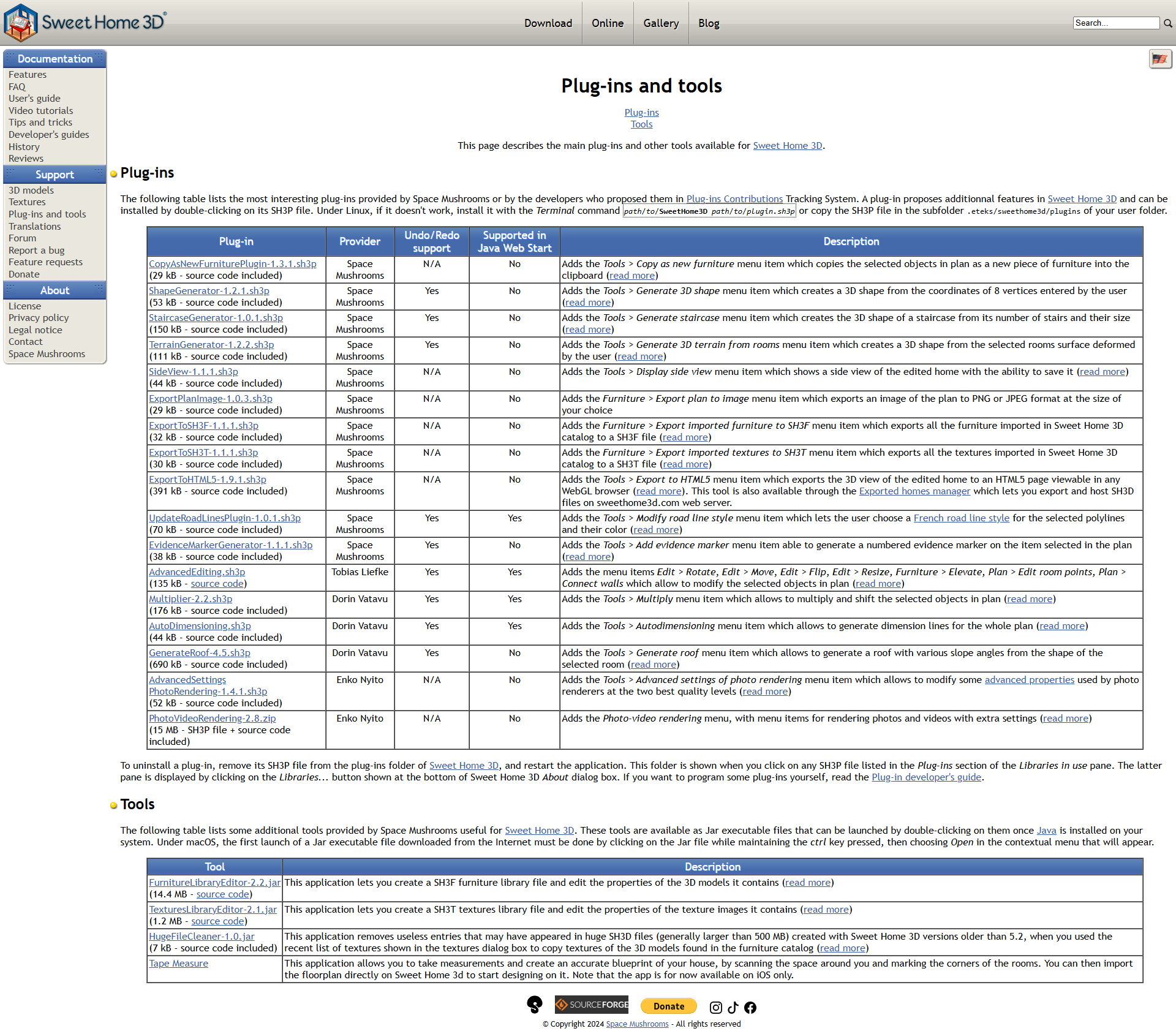
Task: Open Contact in the sidebar
Action: pos(26,341)
